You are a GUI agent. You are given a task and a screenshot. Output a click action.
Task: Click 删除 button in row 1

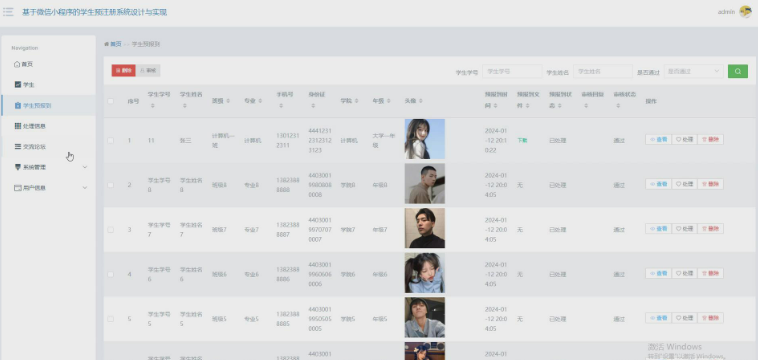tap(711, 140)
